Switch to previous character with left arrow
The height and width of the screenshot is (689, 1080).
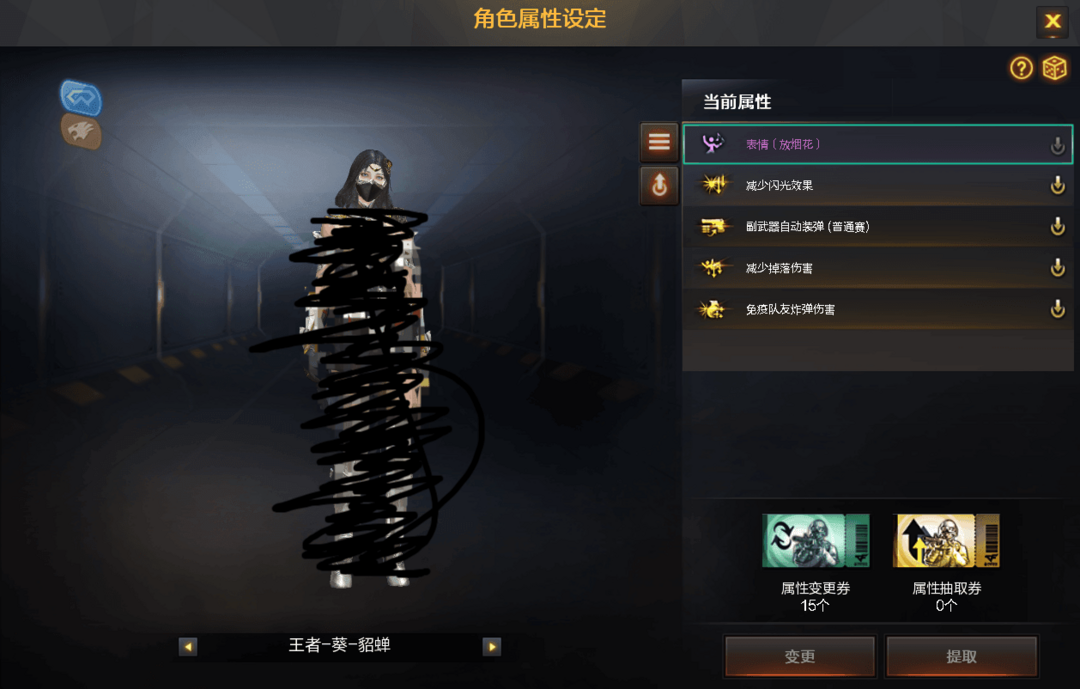pyautogui.click(x=188, y=646)
